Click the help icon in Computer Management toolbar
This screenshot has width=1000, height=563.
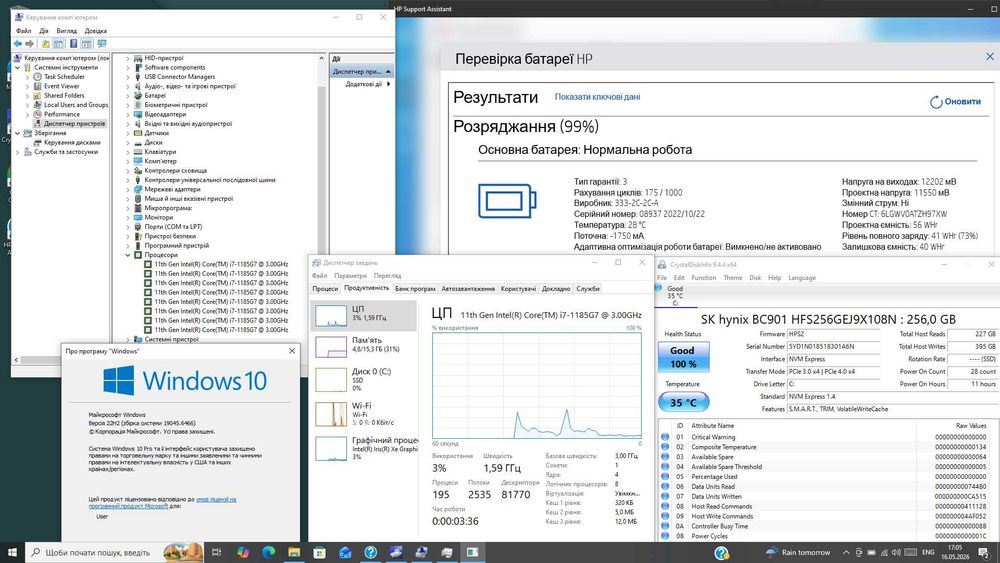pyautogui.click(x=73, y=43)
